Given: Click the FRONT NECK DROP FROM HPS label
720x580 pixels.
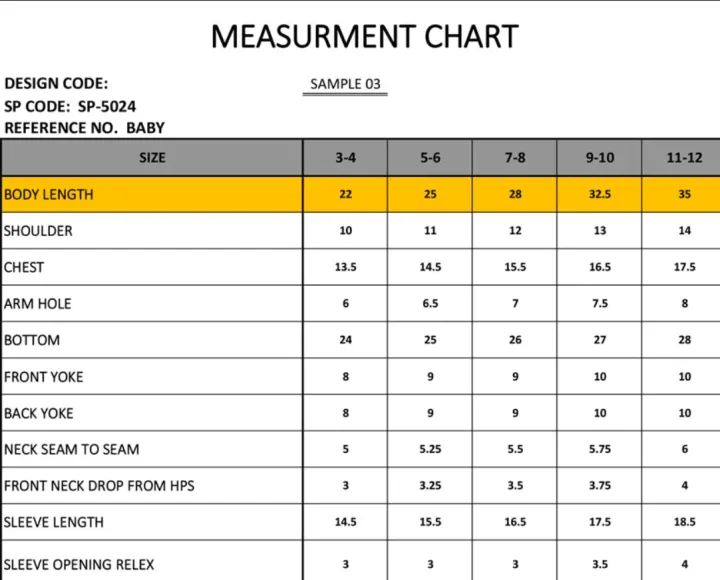Looking at the screenshot, I should pyautogui.click(x=99, y=486).
